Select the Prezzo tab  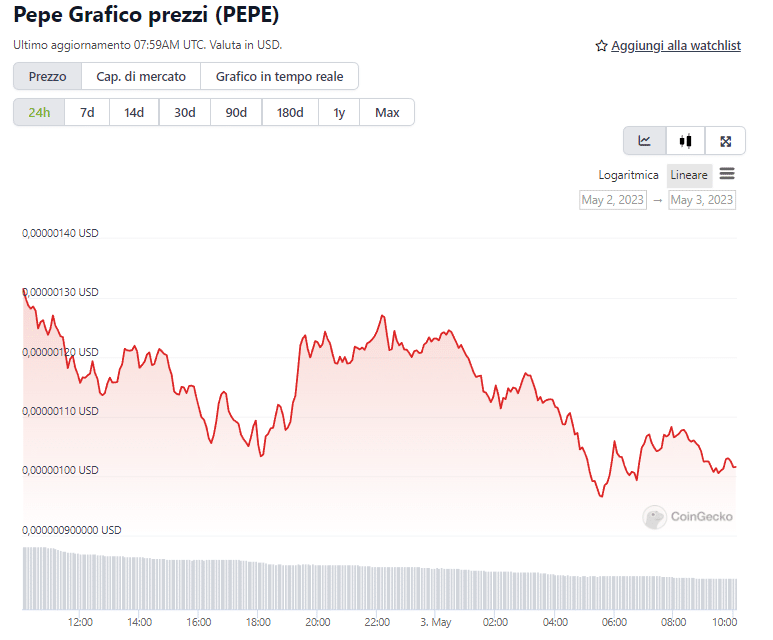48,76
